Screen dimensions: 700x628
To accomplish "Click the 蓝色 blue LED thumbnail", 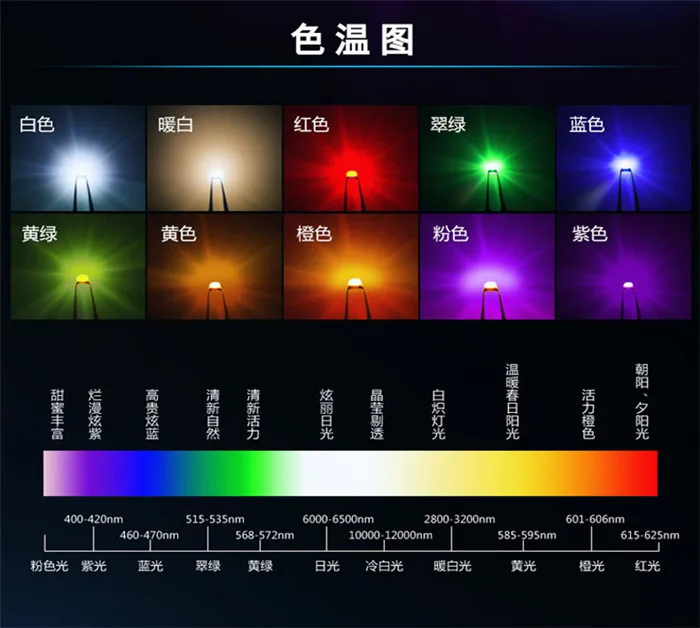I will tap(623, 158).
